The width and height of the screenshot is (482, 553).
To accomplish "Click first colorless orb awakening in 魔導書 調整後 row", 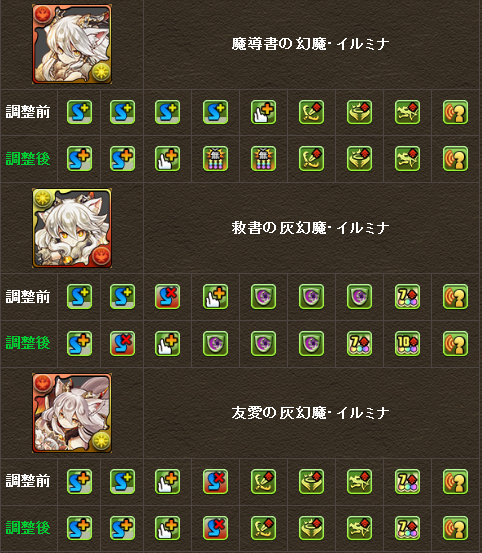I will pos(215,159).
